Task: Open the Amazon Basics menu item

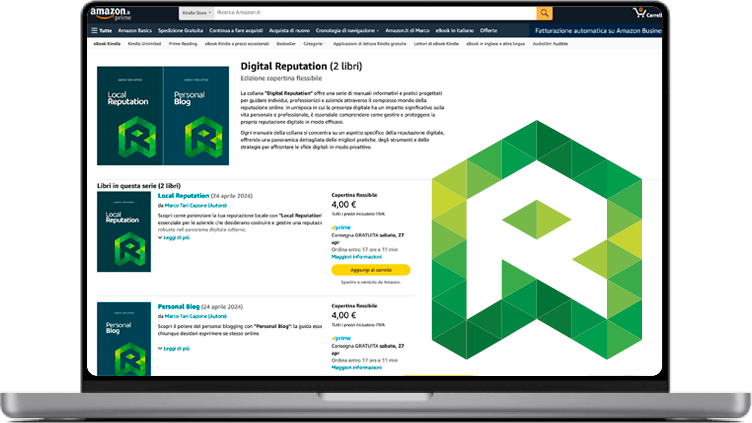Action: tap(134, 31)
